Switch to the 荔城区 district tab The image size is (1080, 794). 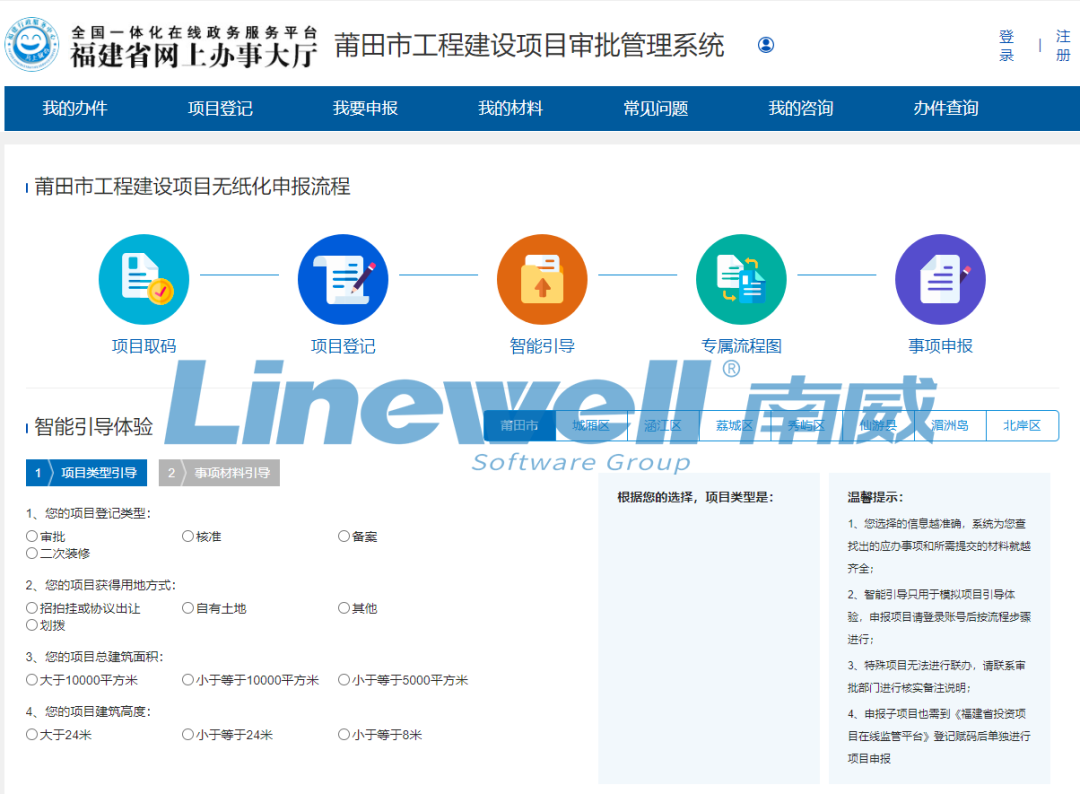coord(734,426)
